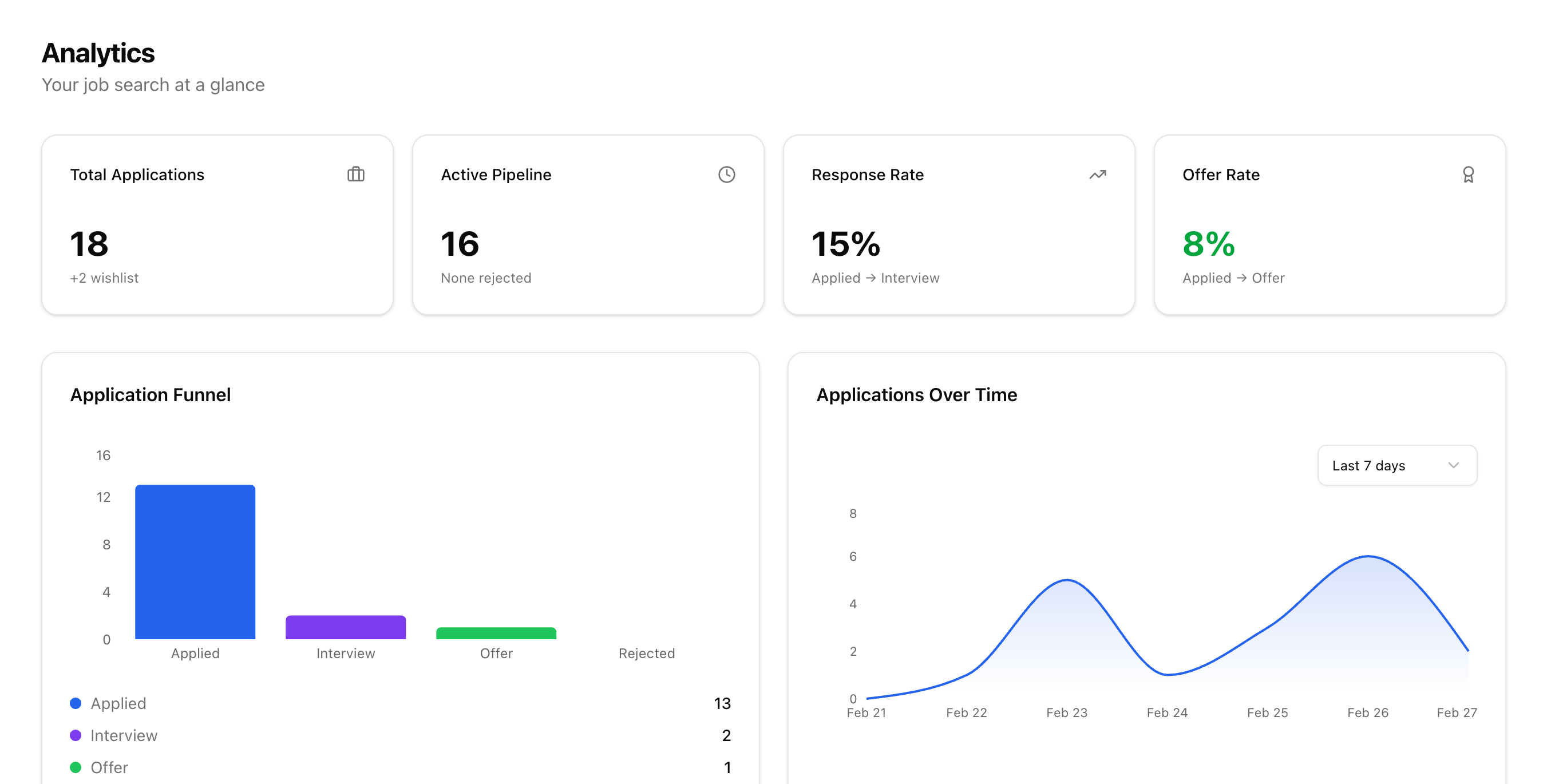Click the purple Interview legend dot

click(76, 735)
